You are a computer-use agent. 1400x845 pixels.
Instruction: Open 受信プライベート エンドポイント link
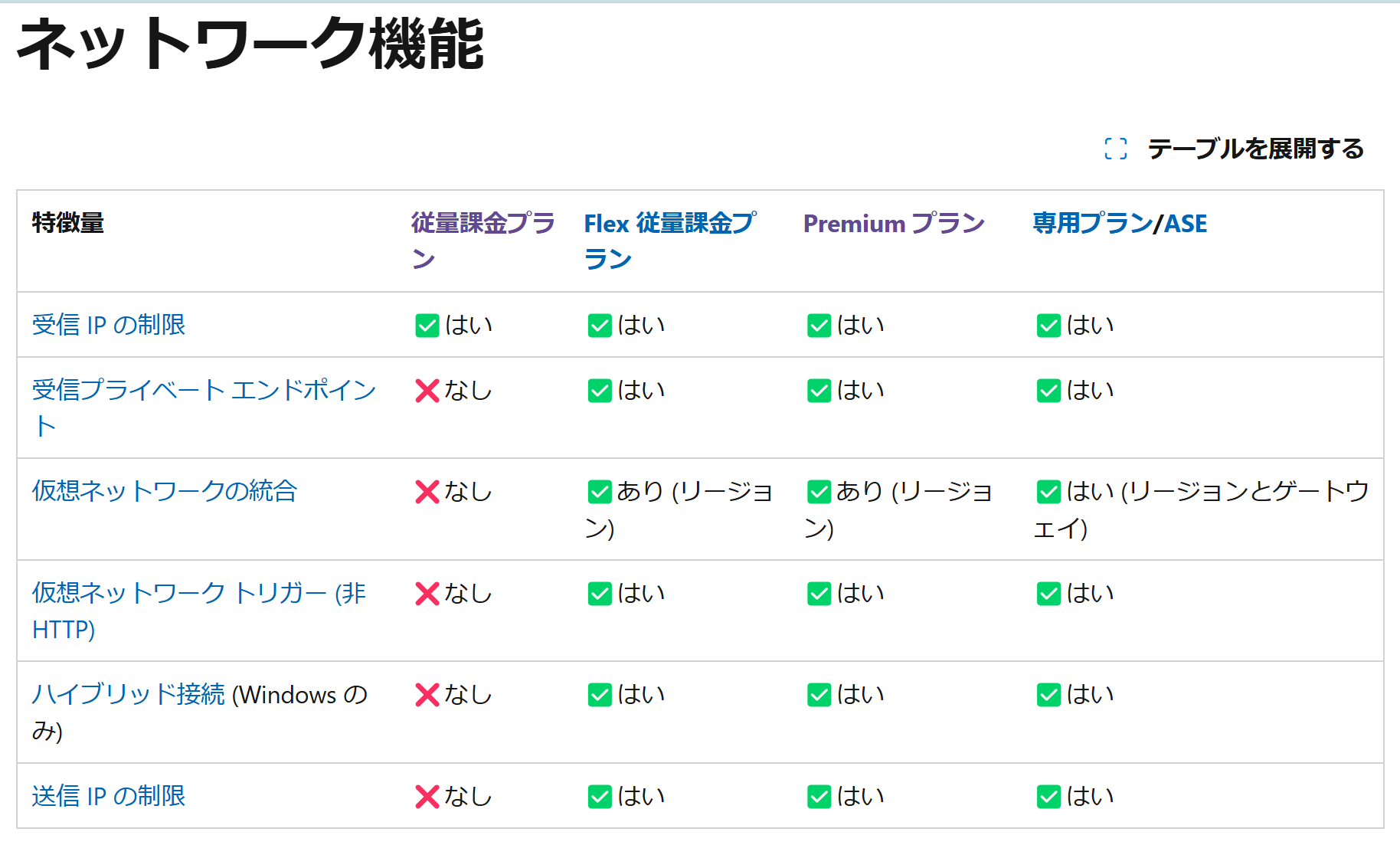tap(204, 390)
